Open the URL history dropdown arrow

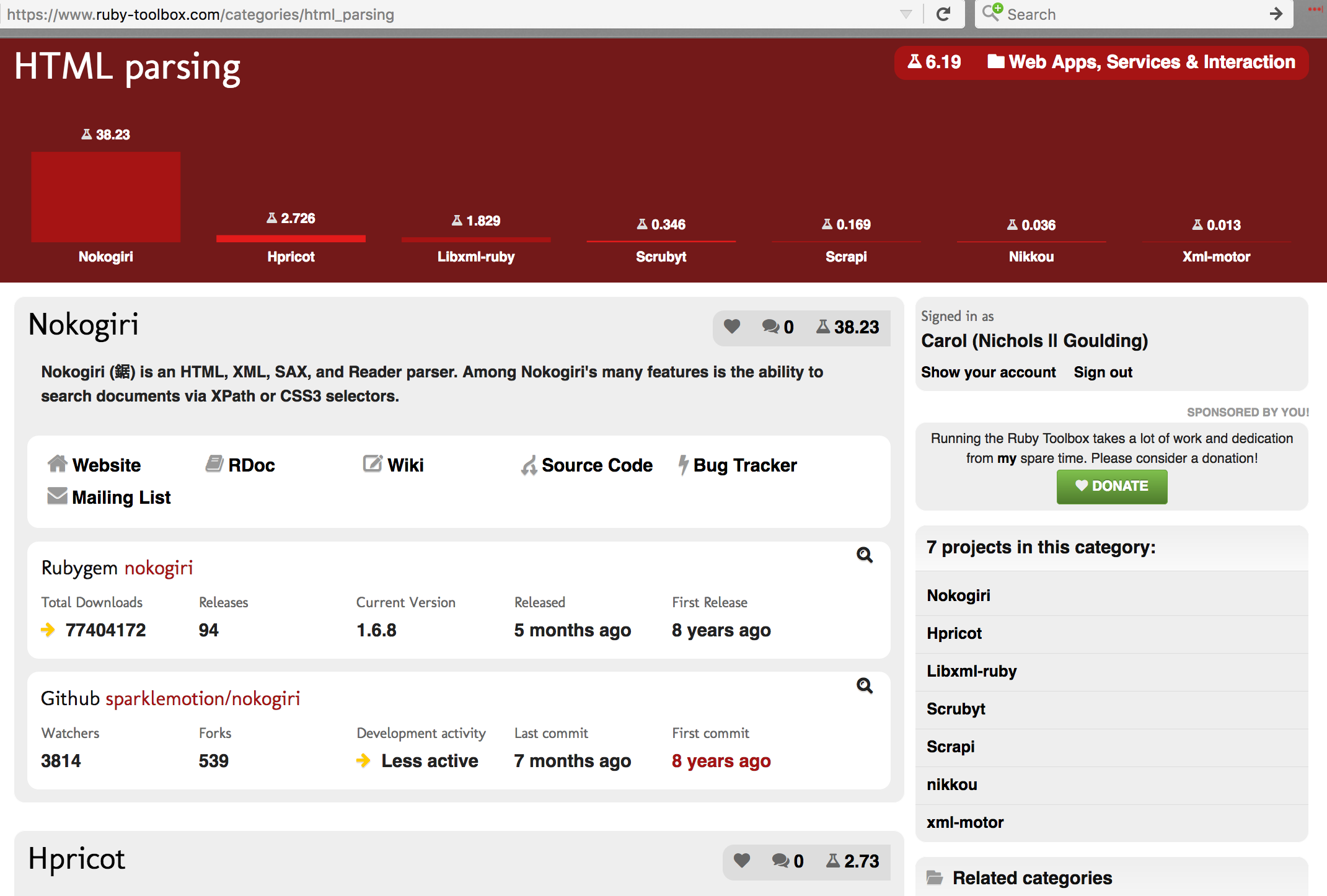pos(906,14)
